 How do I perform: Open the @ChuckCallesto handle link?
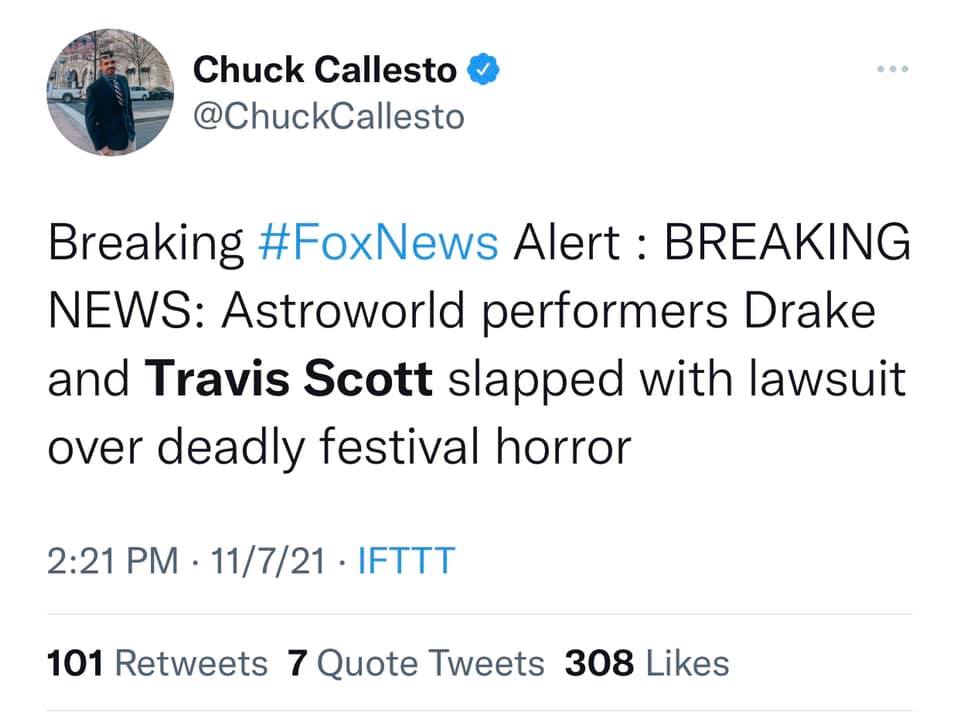pyautogui.click(x=328, y=116)
